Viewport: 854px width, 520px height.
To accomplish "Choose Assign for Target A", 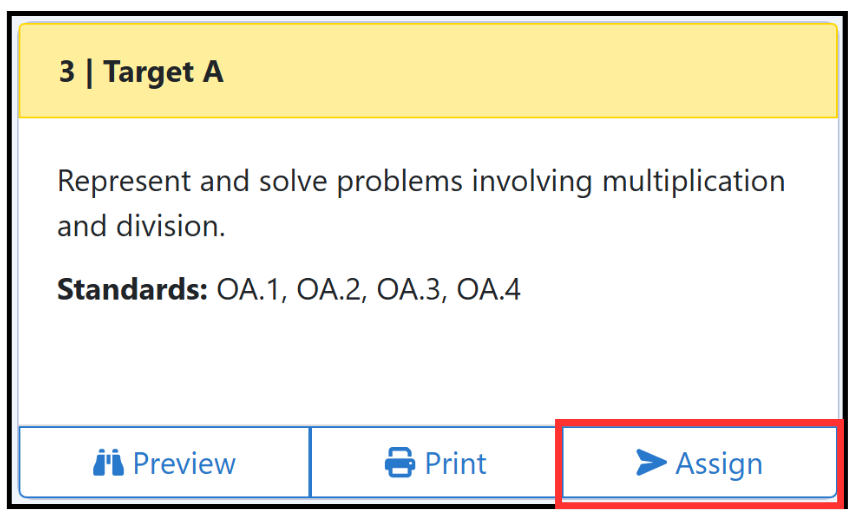I will pyautogui.click(x=699, y=462).
